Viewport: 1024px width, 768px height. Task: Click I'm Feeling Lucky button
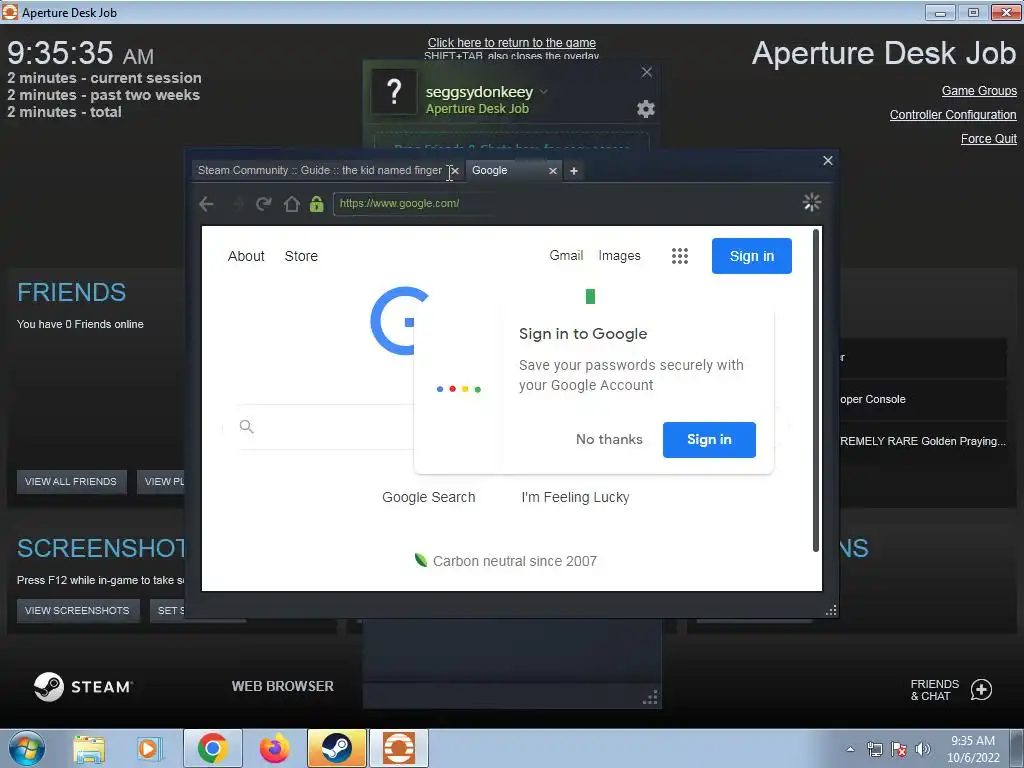575,497
